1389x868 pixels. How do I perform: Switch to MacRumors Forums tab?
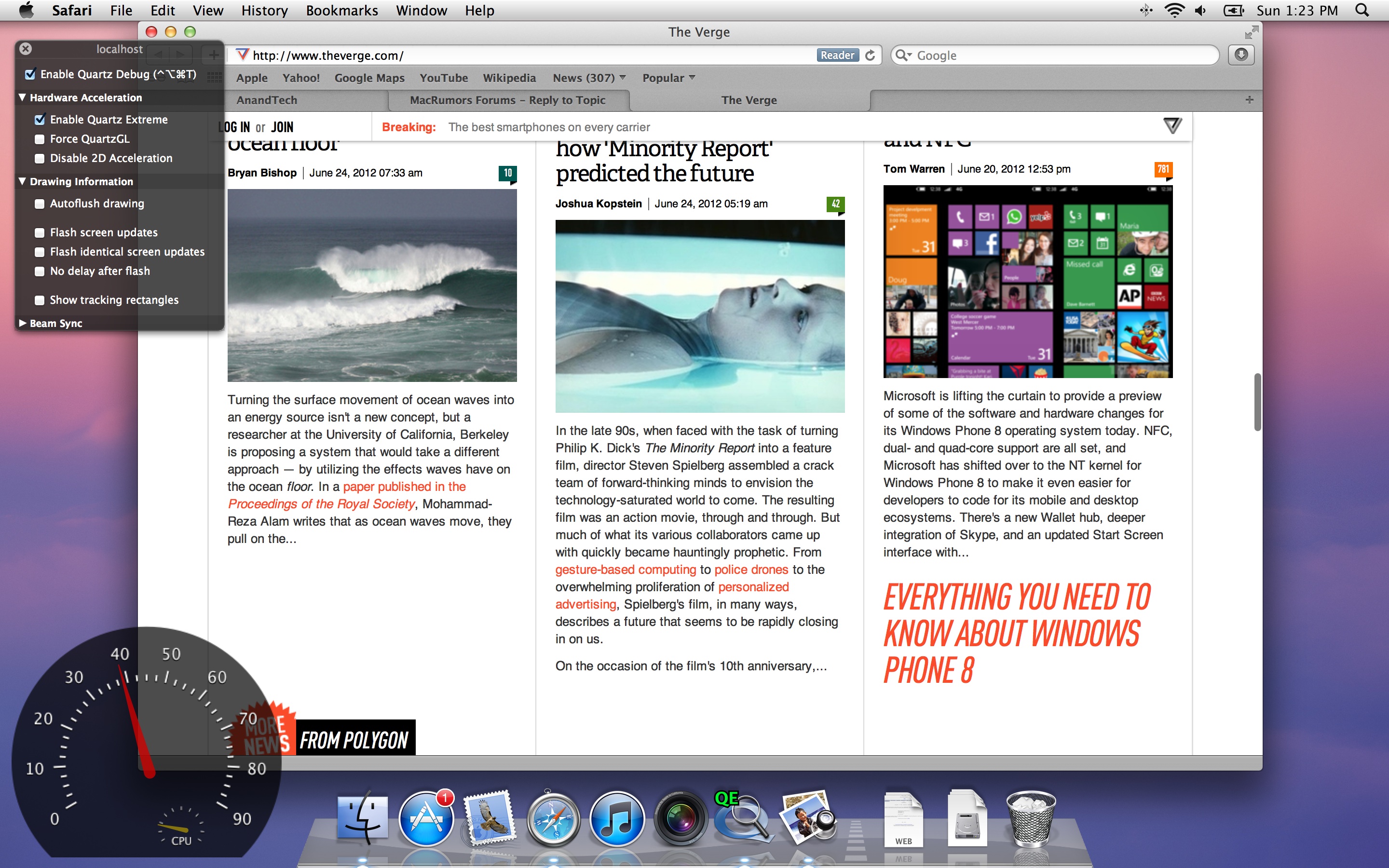coord(508,100)
